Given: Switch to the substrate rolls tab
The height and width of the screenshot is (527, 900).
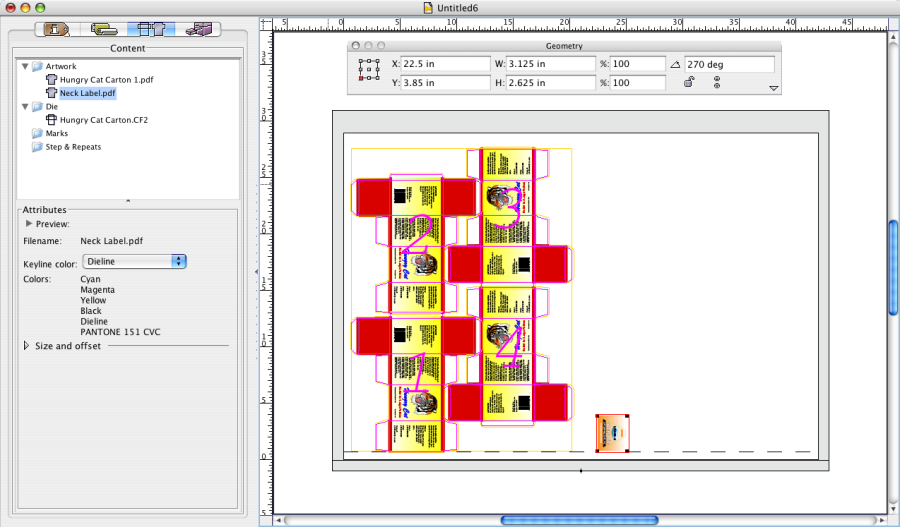Looking at the screenshot, I should point(103,29).
